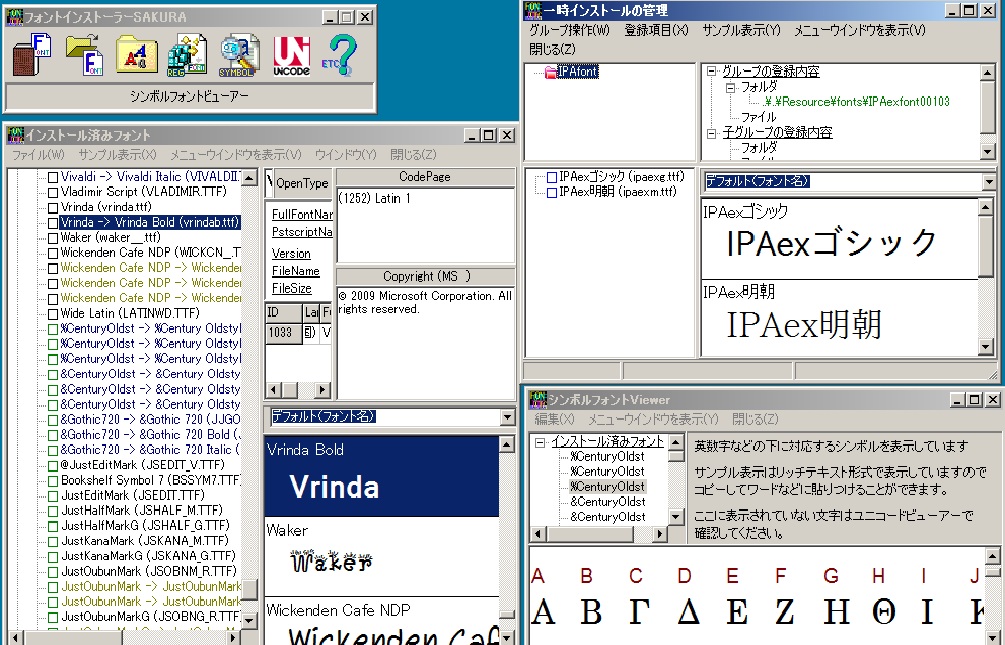Open 登録項目 menu in temporary install window

656,30
